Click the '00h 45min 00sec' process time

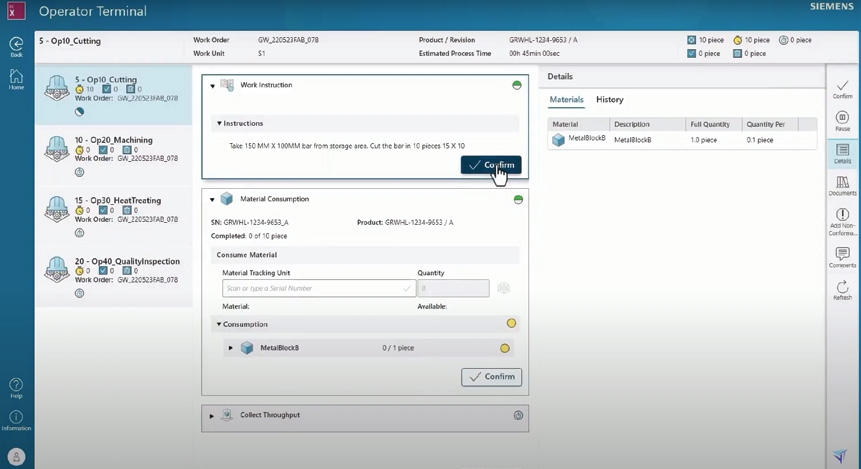[x=534, y=54]
